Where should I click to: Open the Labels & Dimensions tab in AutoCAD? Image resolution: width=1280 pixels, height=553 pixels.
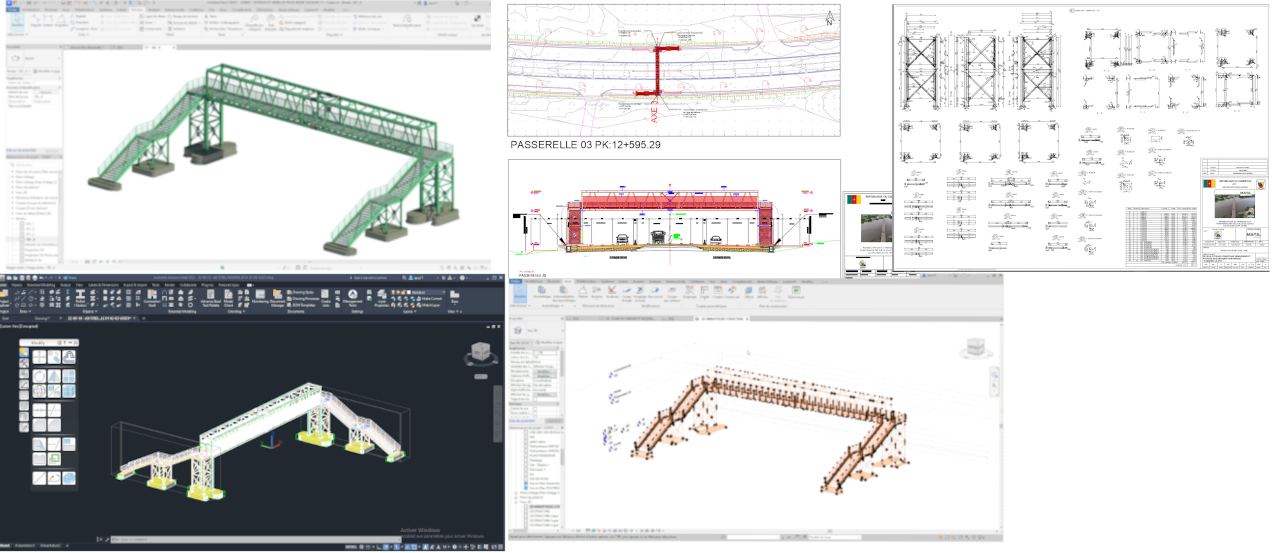click(103, 284)
